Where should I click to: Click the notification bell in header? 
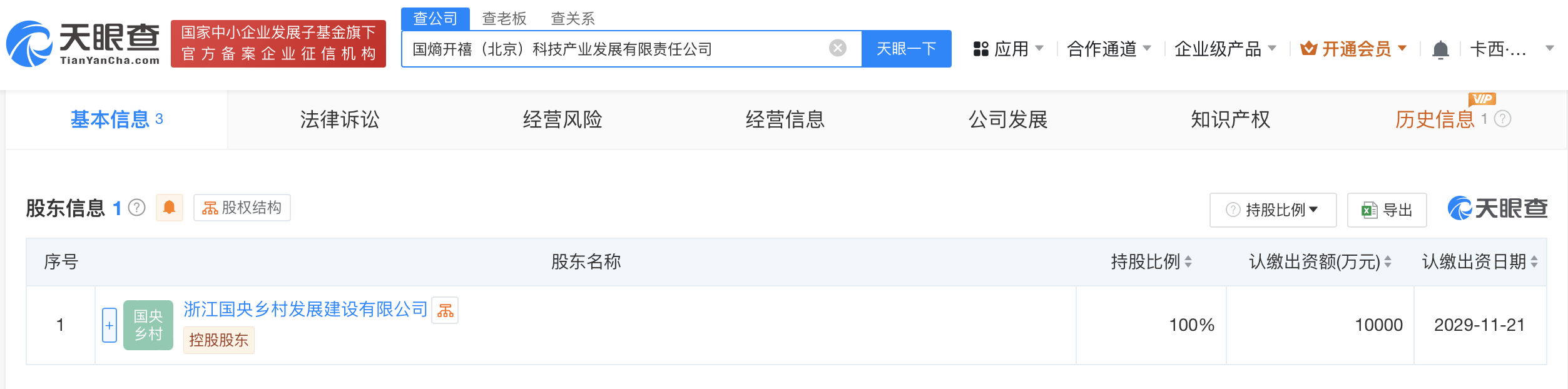click(1440, 49)
